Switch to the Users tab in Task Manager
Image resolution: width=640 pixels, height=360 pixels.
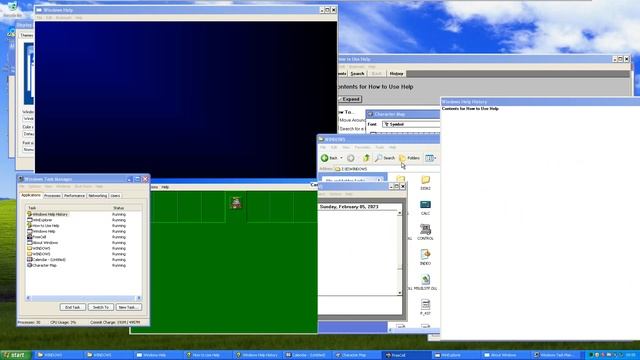tap(116, 196)
